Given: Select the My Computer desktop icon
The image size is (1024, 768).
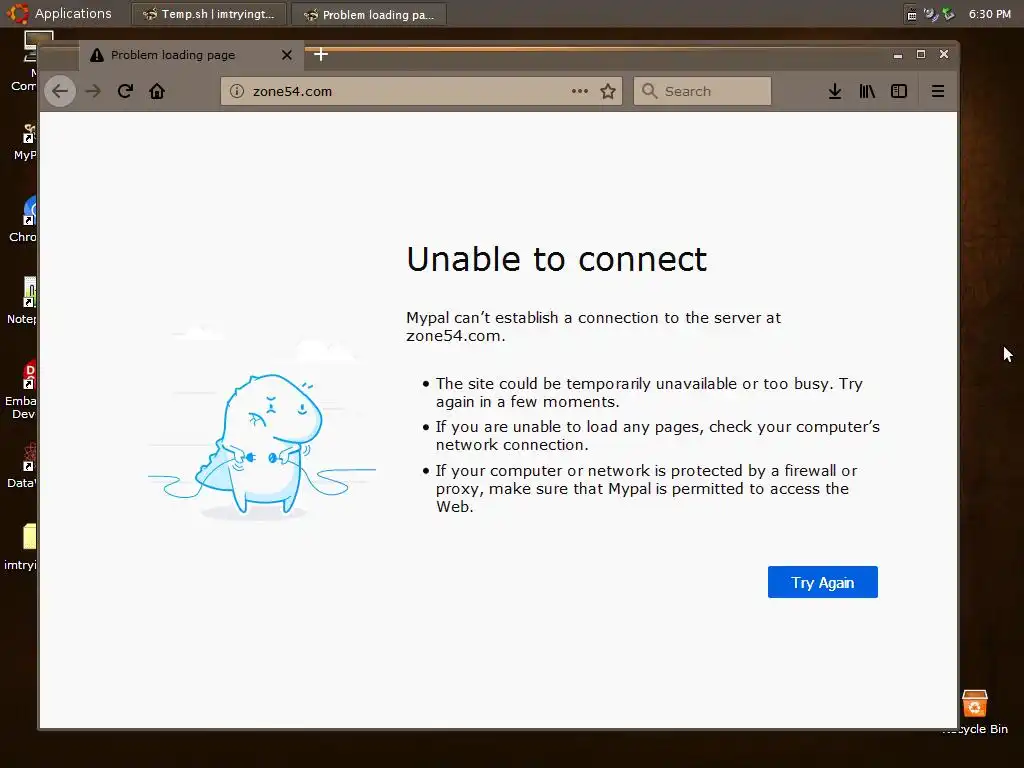Looking at the screenshot, I should click(26, 61).
